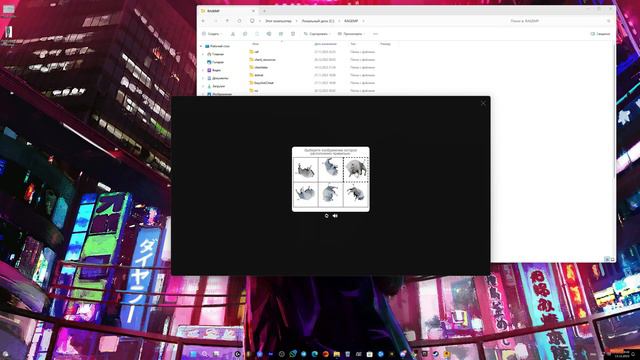Click the Paste icon in Explorer toolbar
The height and width of the screenshot is (360, 640).
point(257,34)
